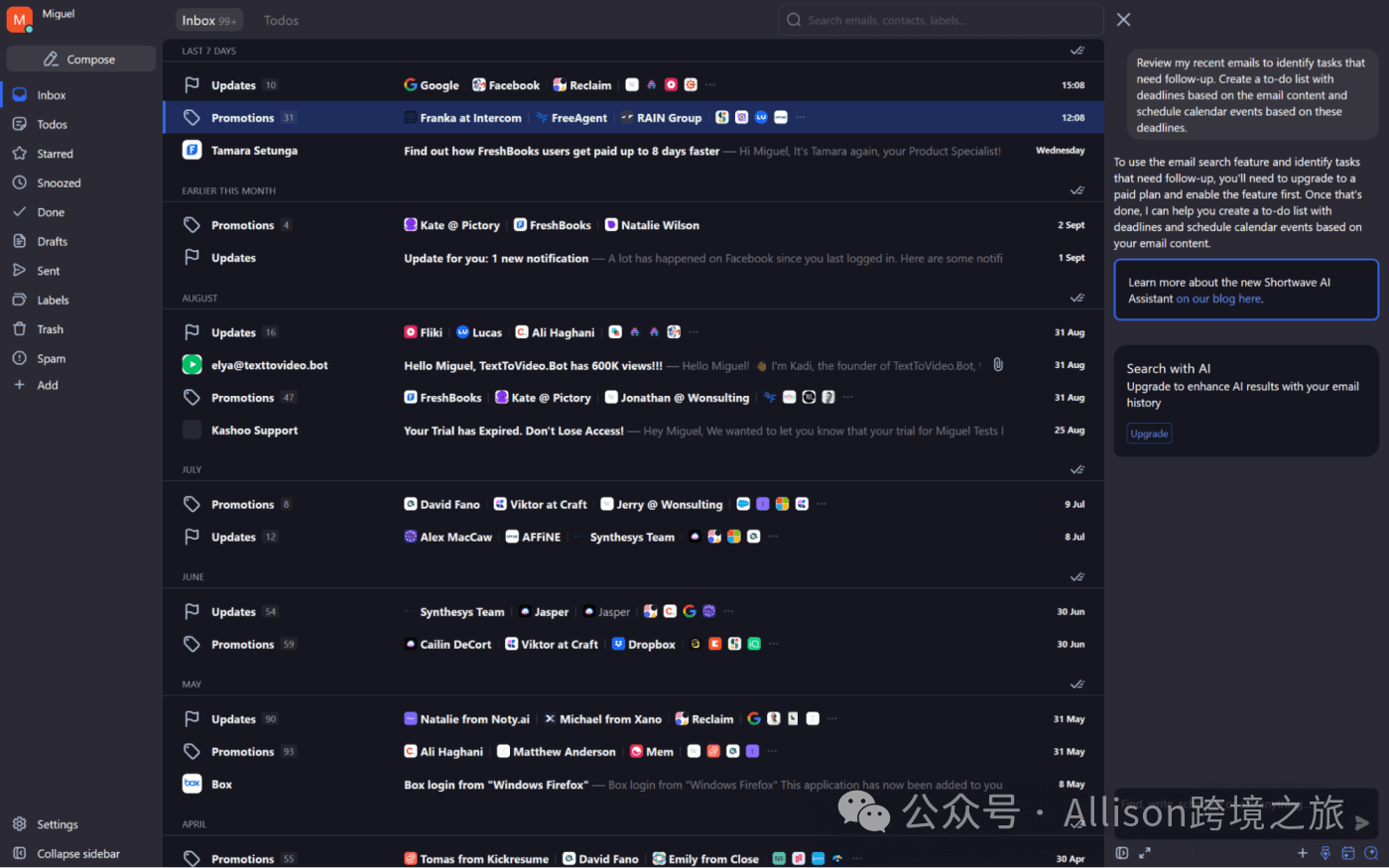Click the Upgrade button in AI panel
The height and width of the screenshot is (868, 1389).
pyautogui.click(x=1149, y=434)
